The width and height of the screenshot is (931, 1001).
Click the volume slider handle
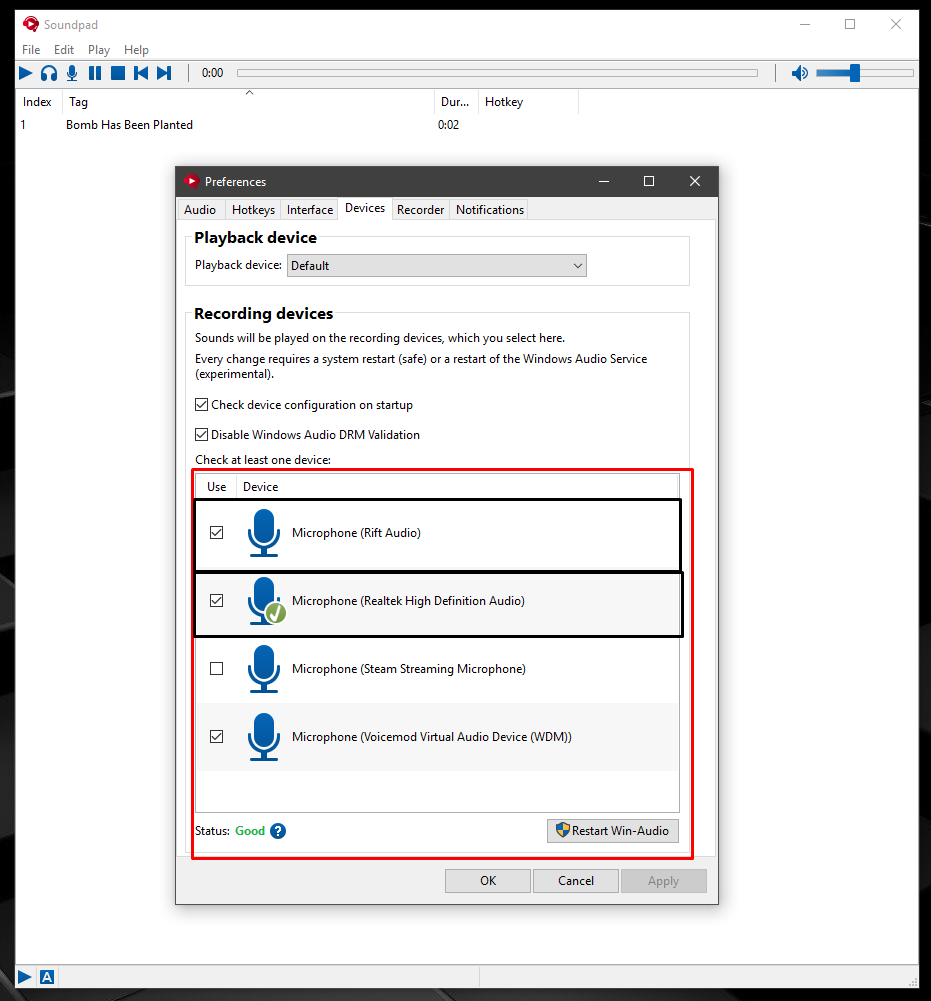coord(855,73)
